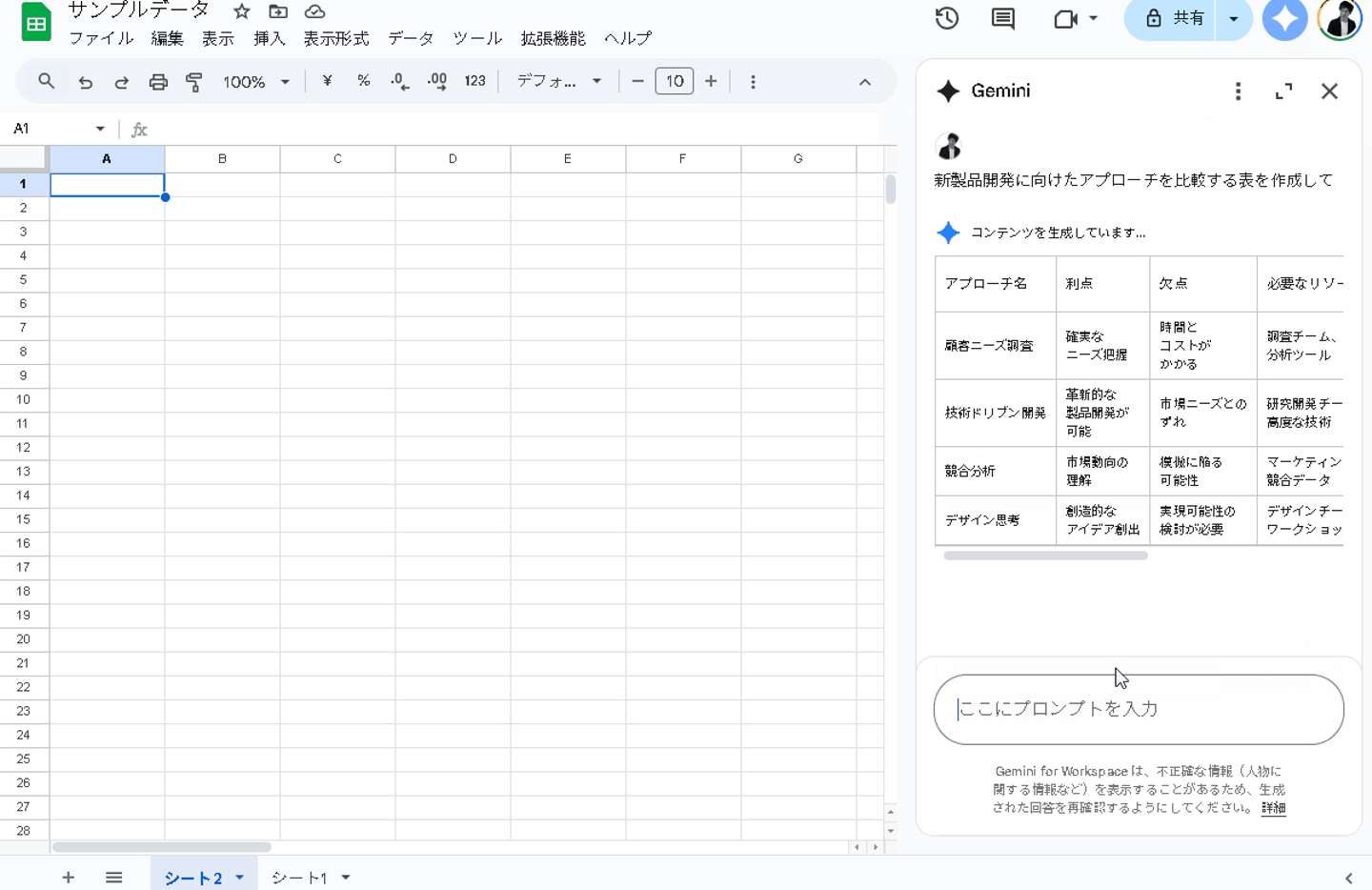Toggle the Gemini side panel button
1372x890 pixels.
pyautogui.click(x=1284, y=19)
